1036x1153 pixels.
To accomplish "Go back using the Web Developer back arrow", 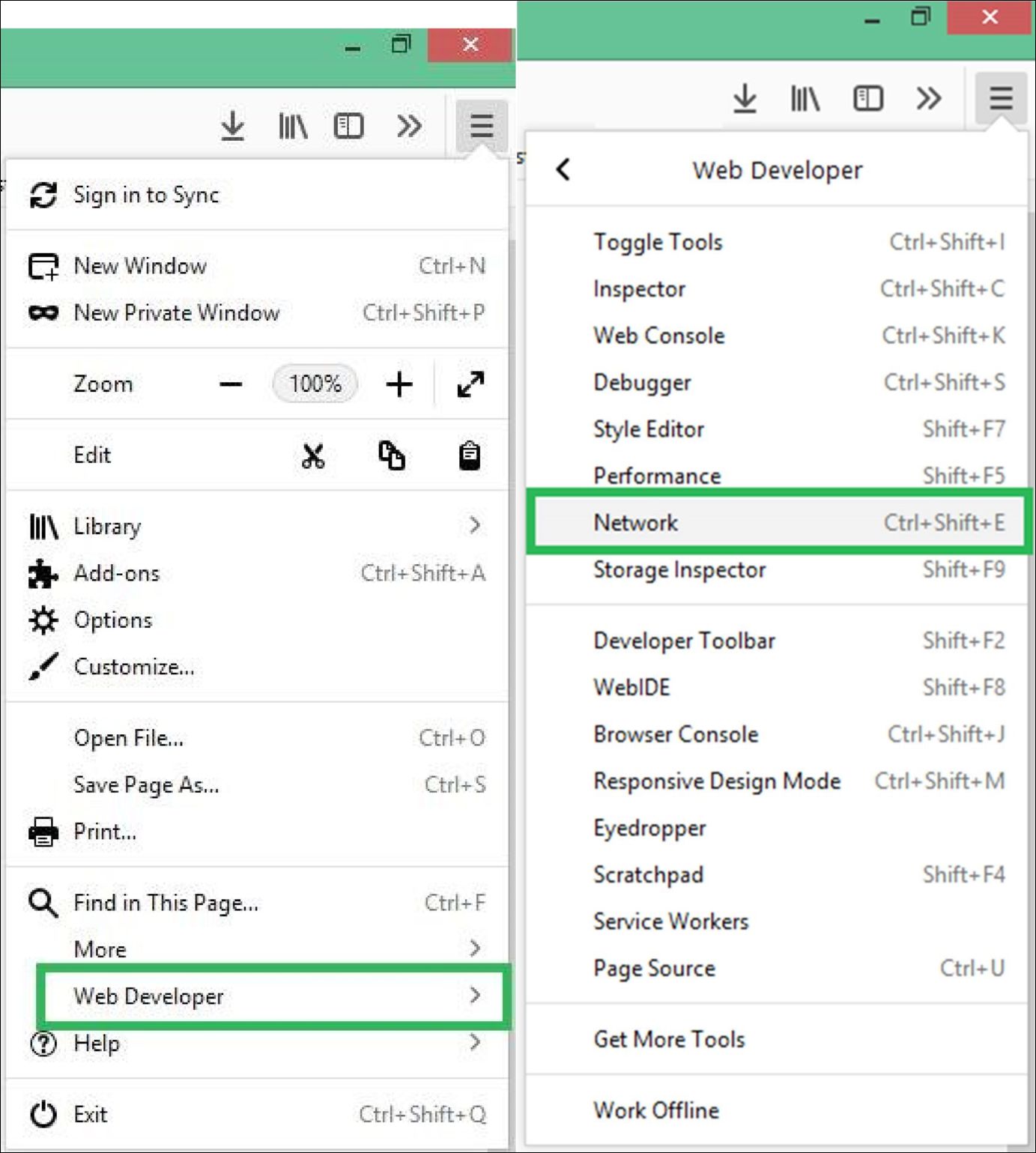I will click(x=563, y=170).
